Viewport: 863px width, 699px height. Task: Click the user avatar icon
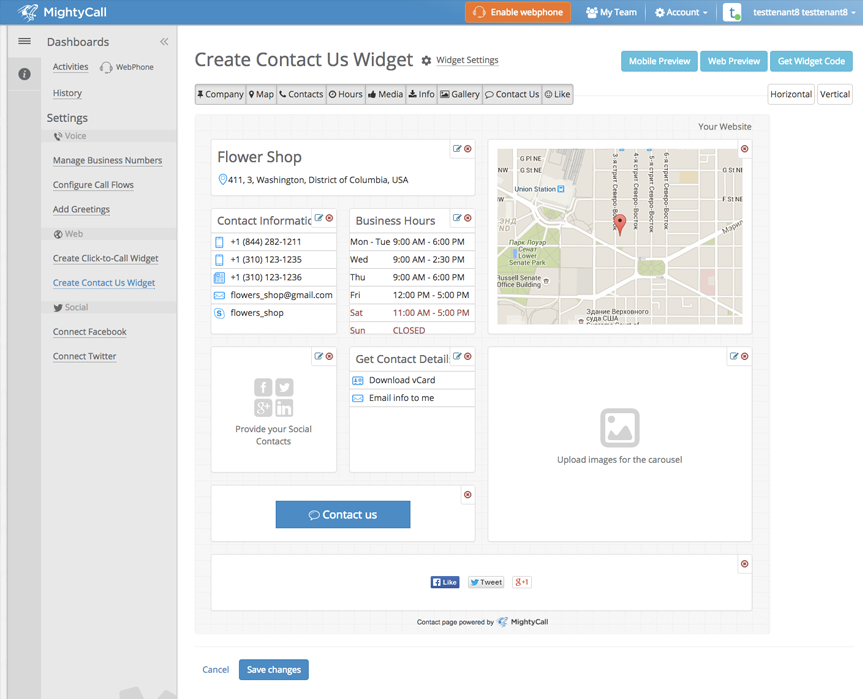click(x=732, y=12)
